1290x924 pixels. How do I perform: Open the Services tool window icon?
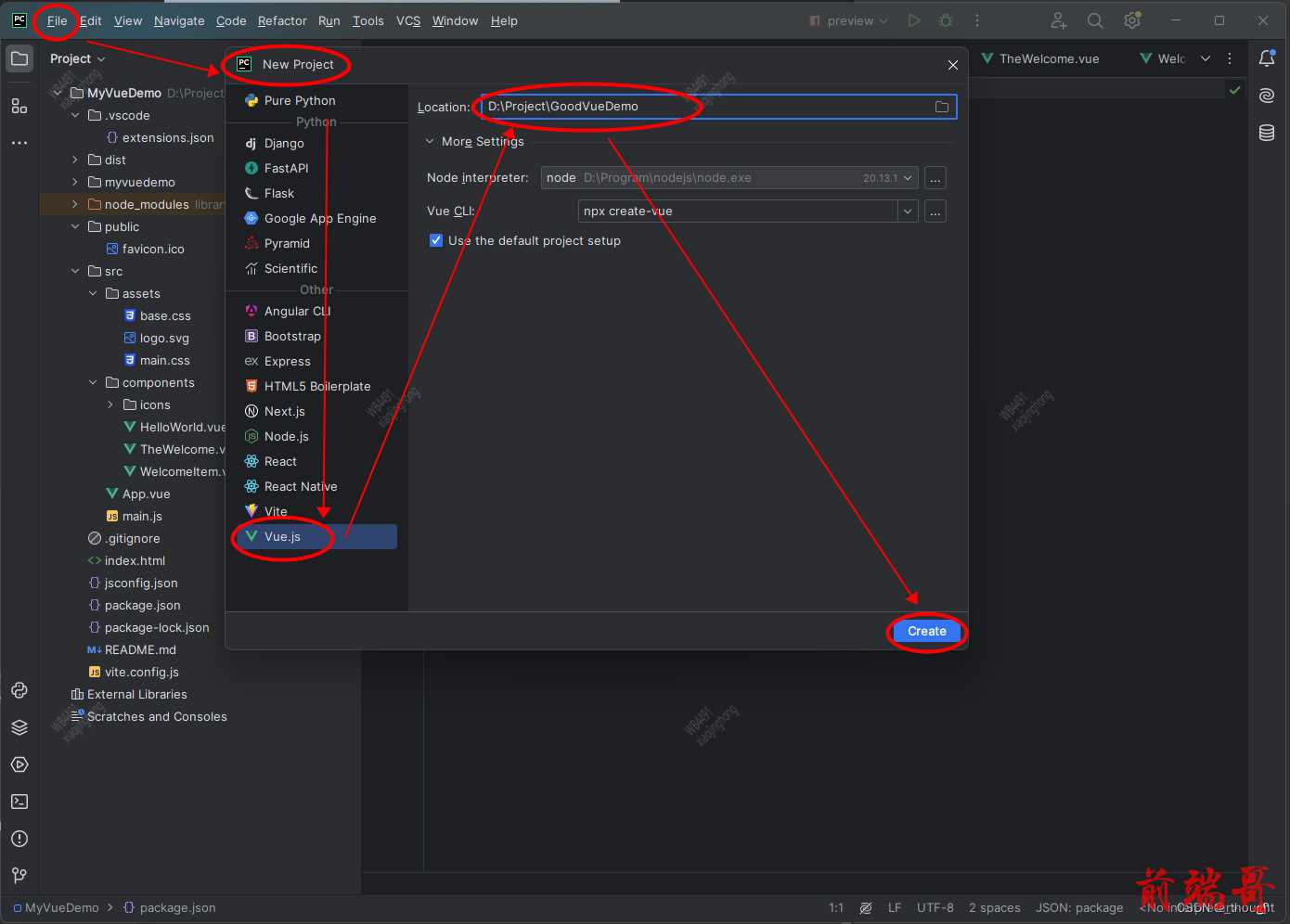click(19, 764)
